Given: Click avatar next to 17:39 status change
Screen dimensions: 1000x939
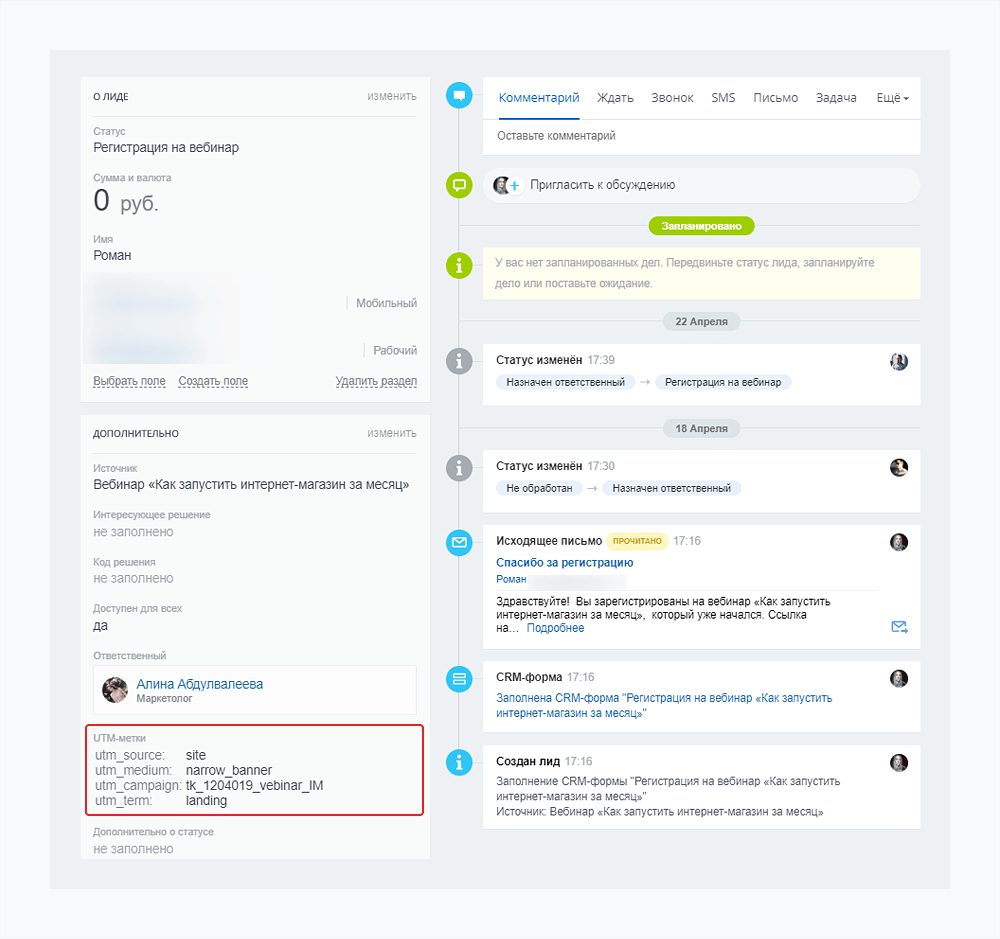Looking at the screenshot, I should click(x=899, y=362).
